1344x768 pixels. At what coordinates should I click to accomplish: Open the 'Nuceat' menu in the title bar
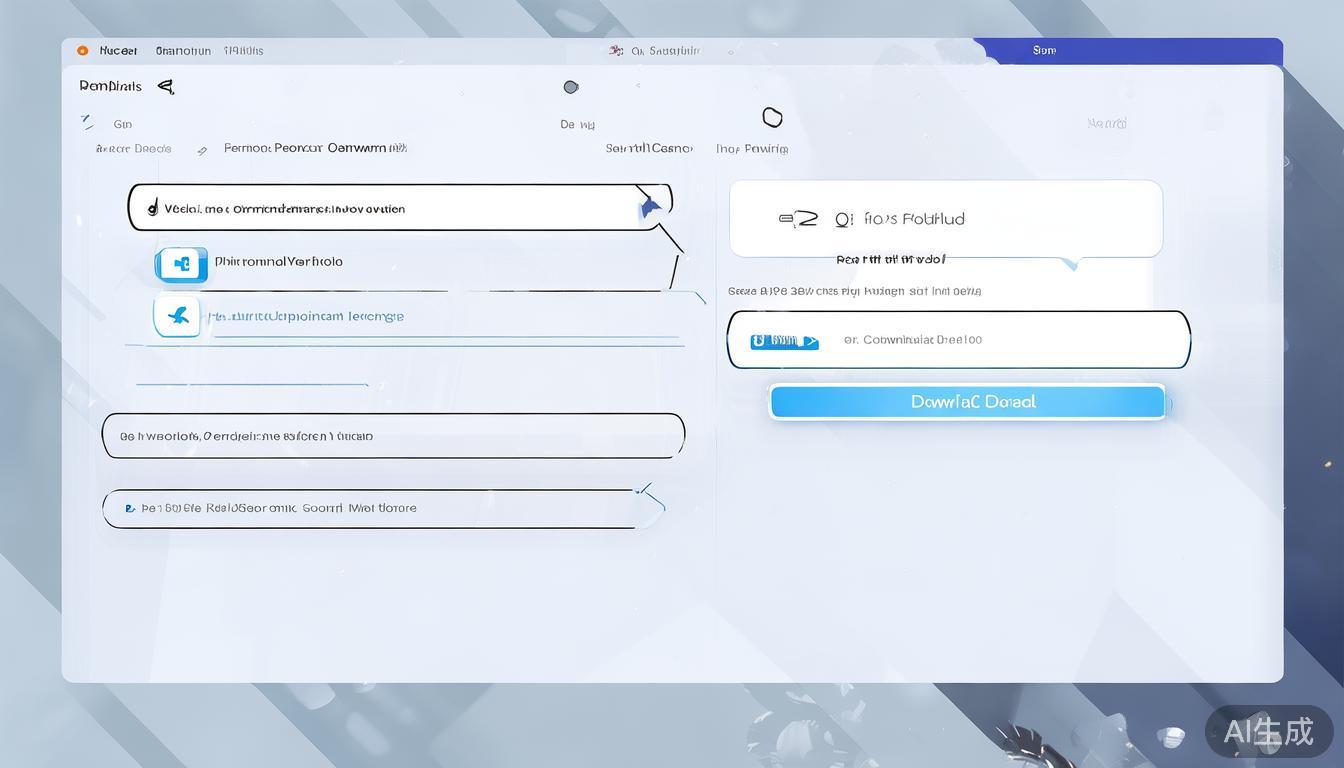118,51
